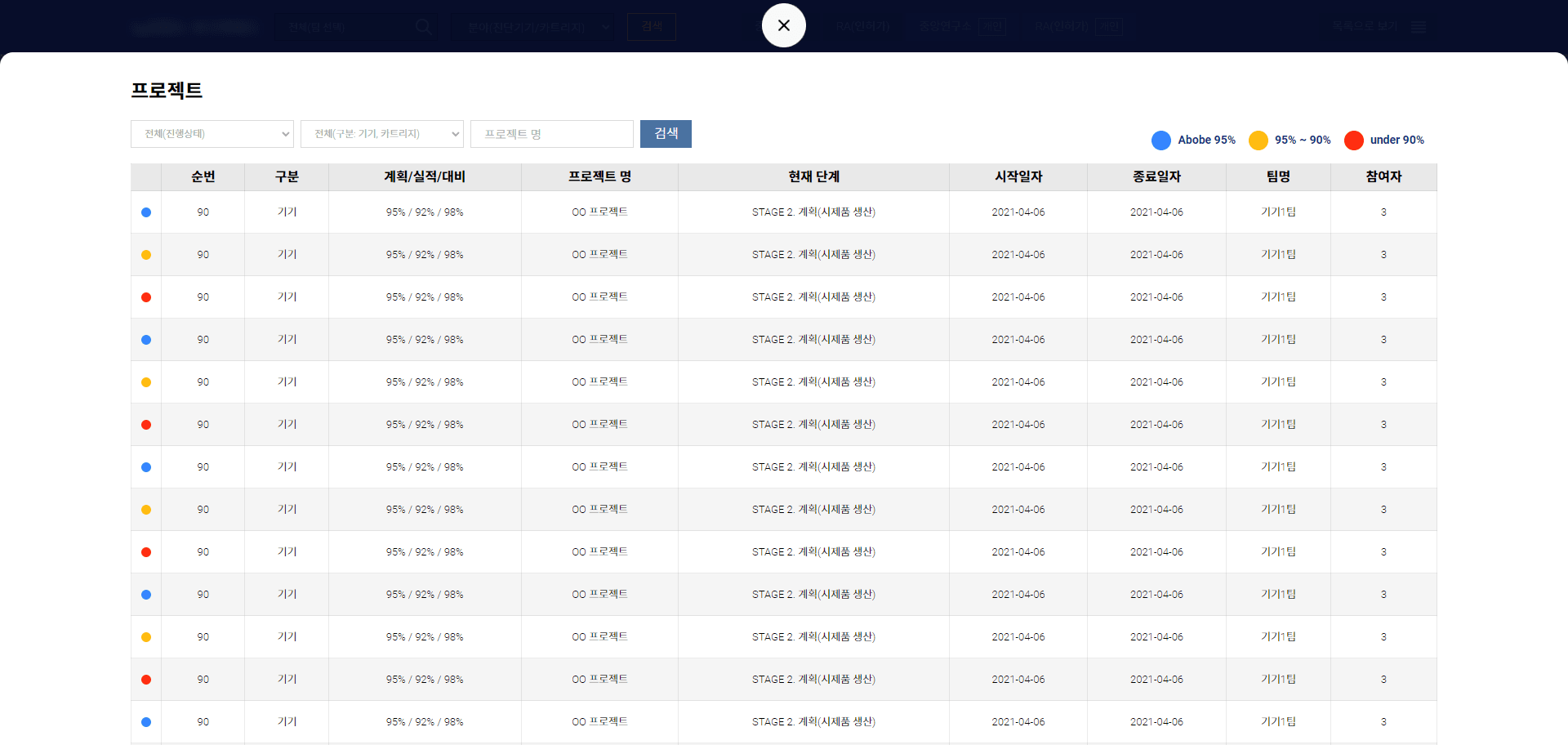
Task: Expand the 전체(구분: 기기, 카트리지) category dropdown
Action: click(x=381, y=134)
